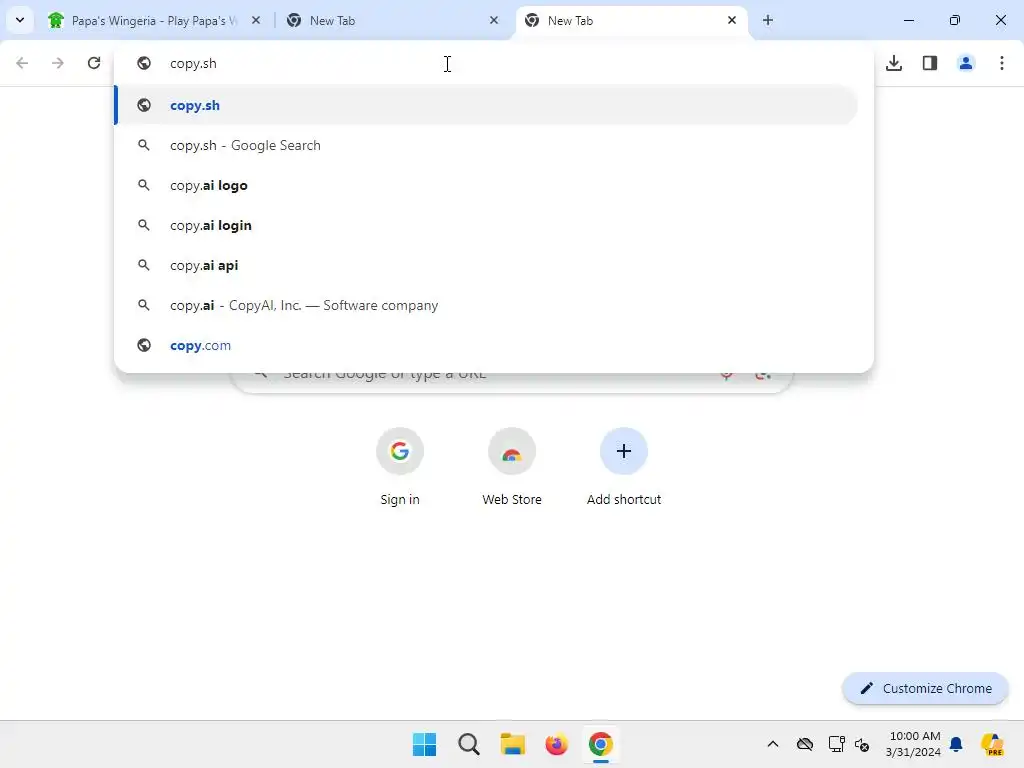
Task: Open the Sign in shortcut
Action: (x=400, y=467)
